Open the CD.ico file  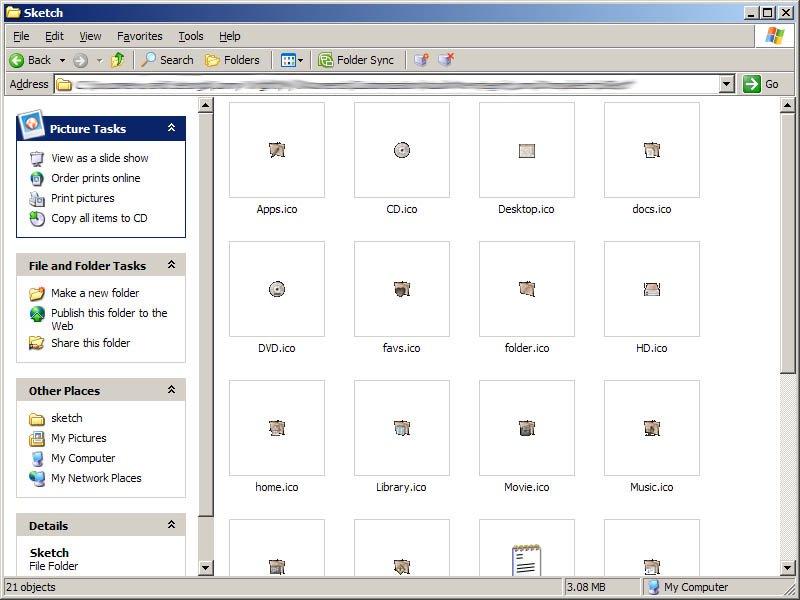pos(402,150)
